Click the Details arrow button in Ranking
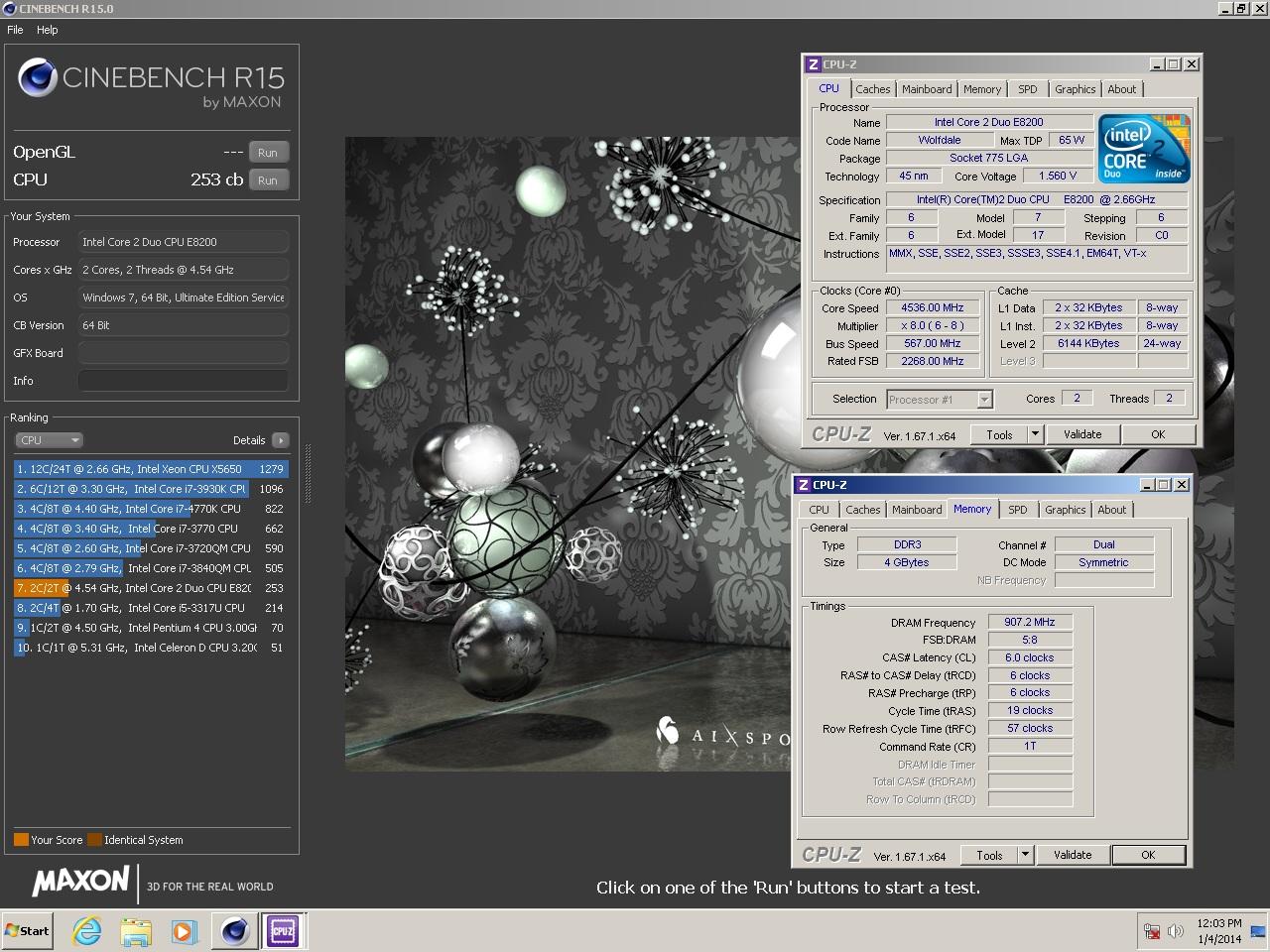 pyautogui.click(x=281, y=440)
